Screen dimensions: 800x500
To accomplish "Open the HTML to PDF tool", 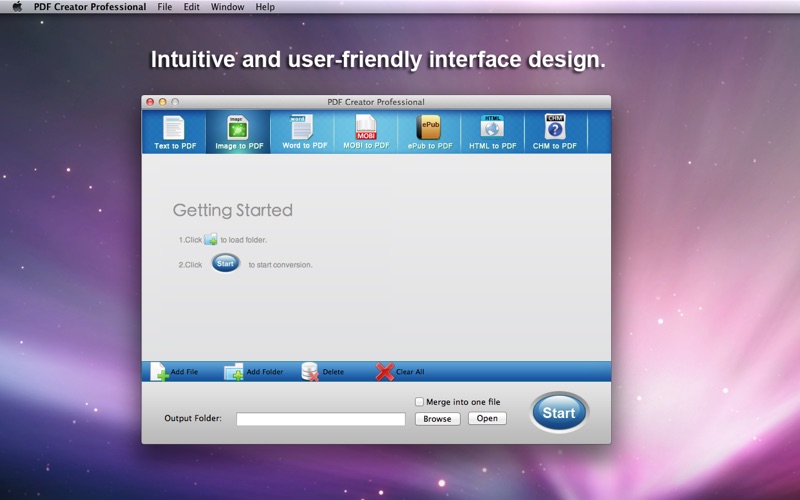I will 492,132.
